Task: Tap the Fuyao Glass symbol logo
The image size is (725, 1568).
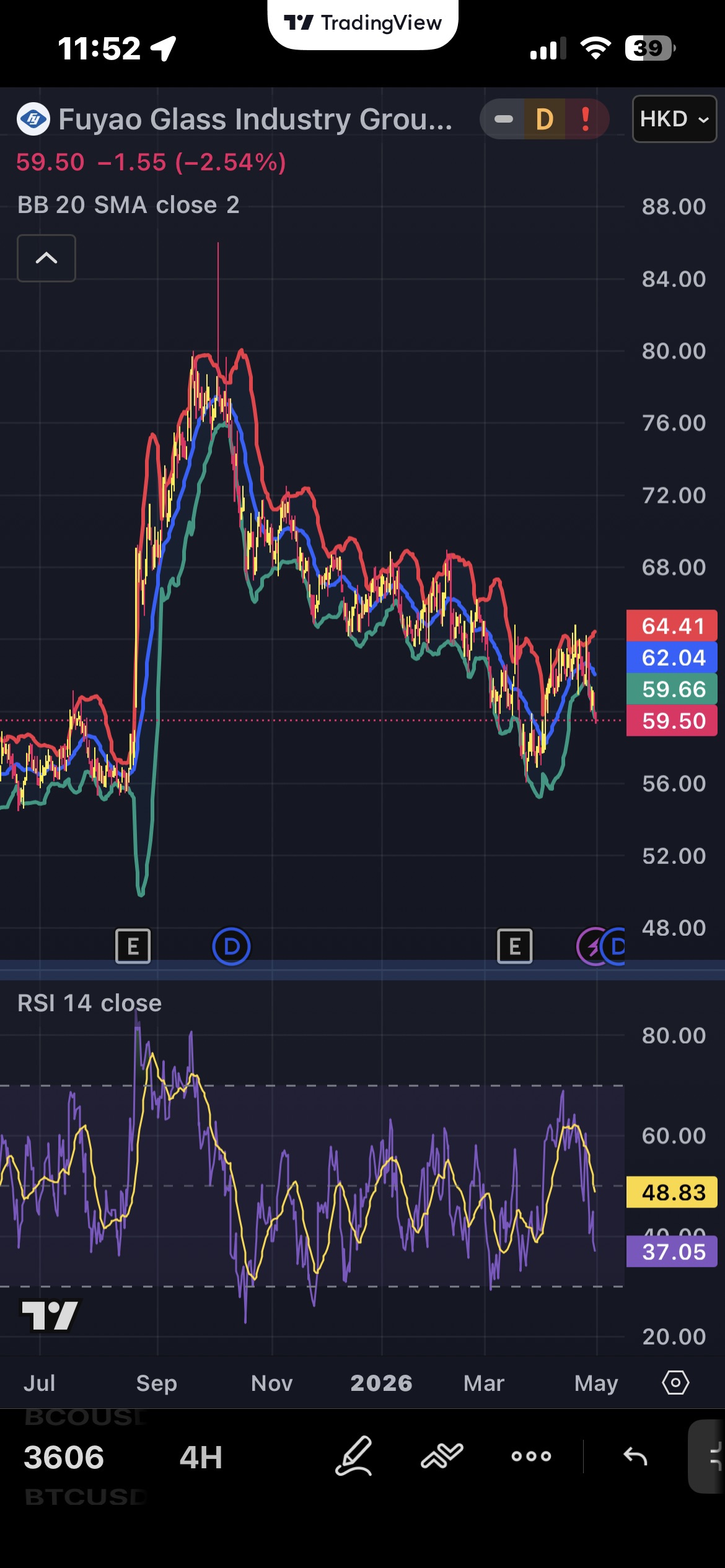Action: 33,119
